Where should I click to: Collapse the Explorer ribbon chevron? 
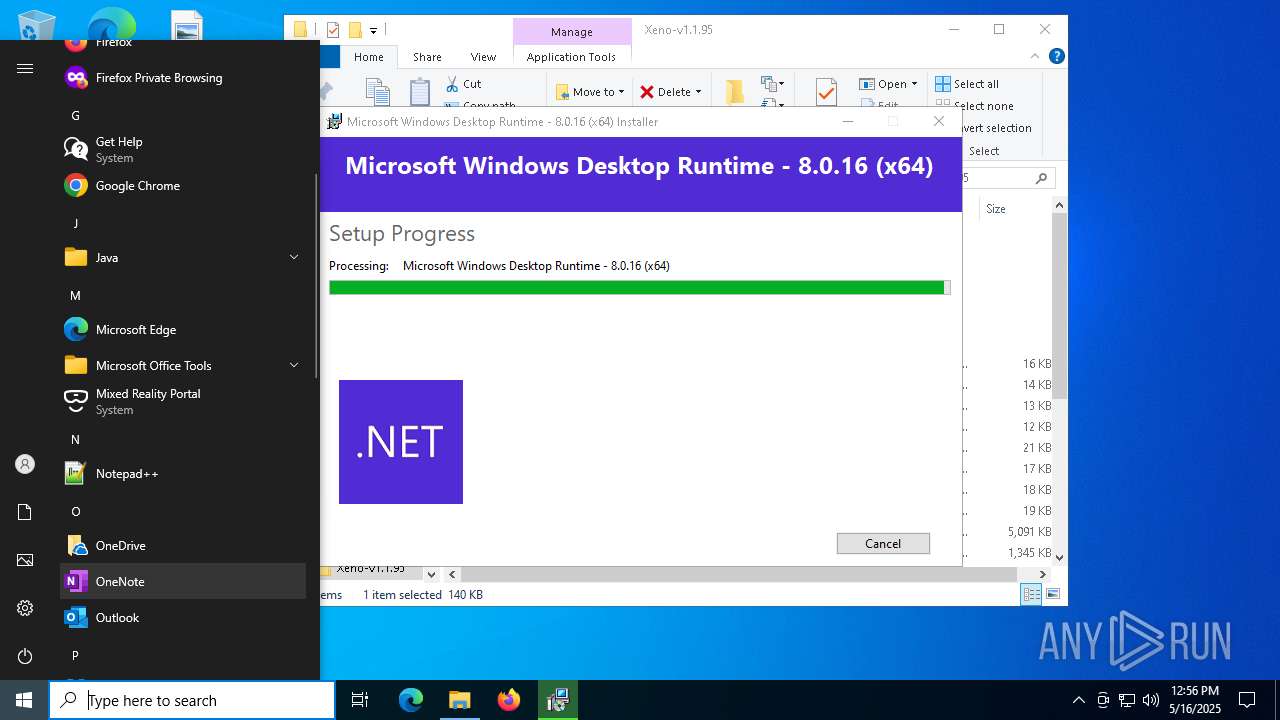coord(1036,57)
